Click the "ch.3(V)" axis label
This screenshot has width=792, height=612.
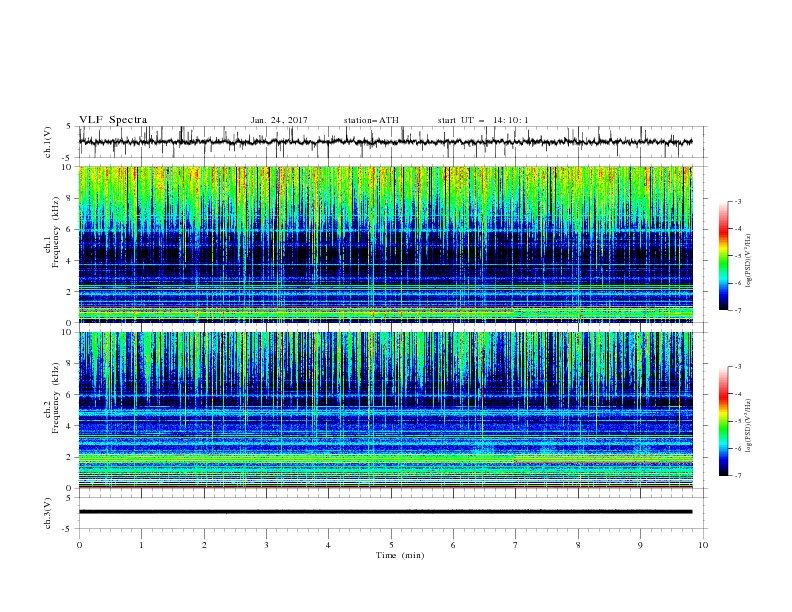point(48,513)
